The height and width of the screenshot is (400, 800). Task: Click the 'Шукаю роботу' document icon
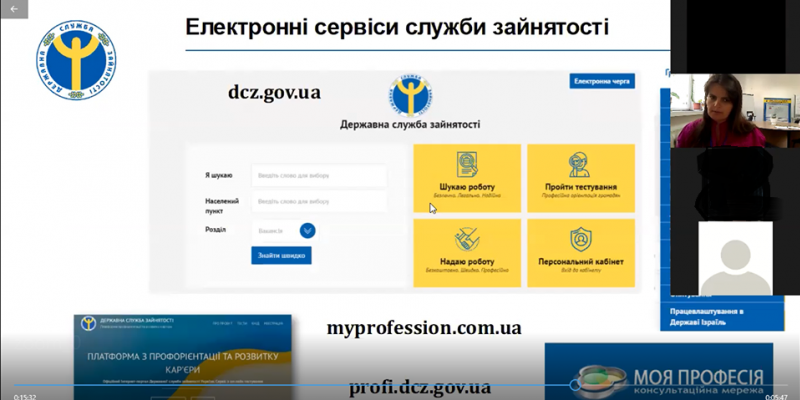[x=467, y=165]
